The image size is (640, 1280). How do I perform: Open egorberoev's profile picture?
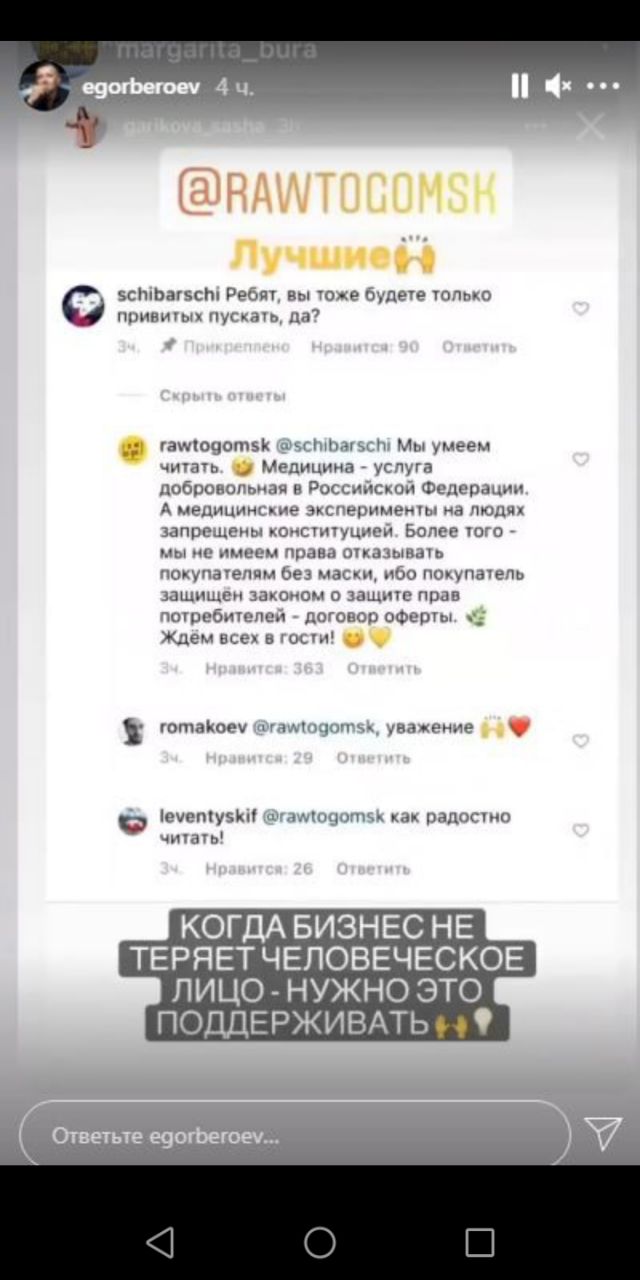(x=44, y=86)
